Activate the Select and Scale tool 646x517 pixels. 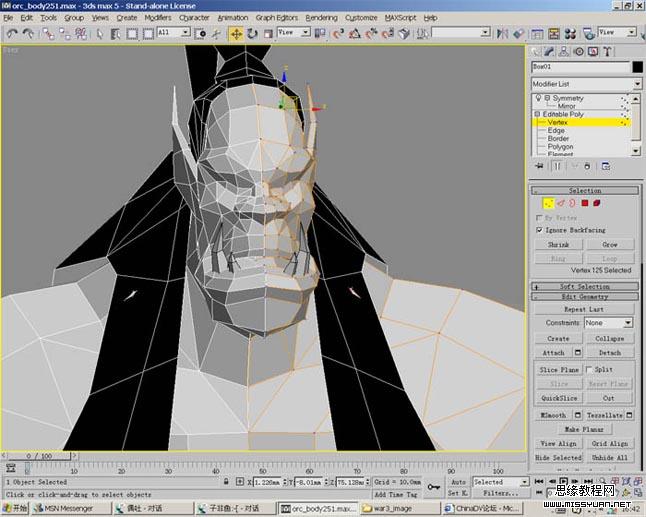(268, 33)
